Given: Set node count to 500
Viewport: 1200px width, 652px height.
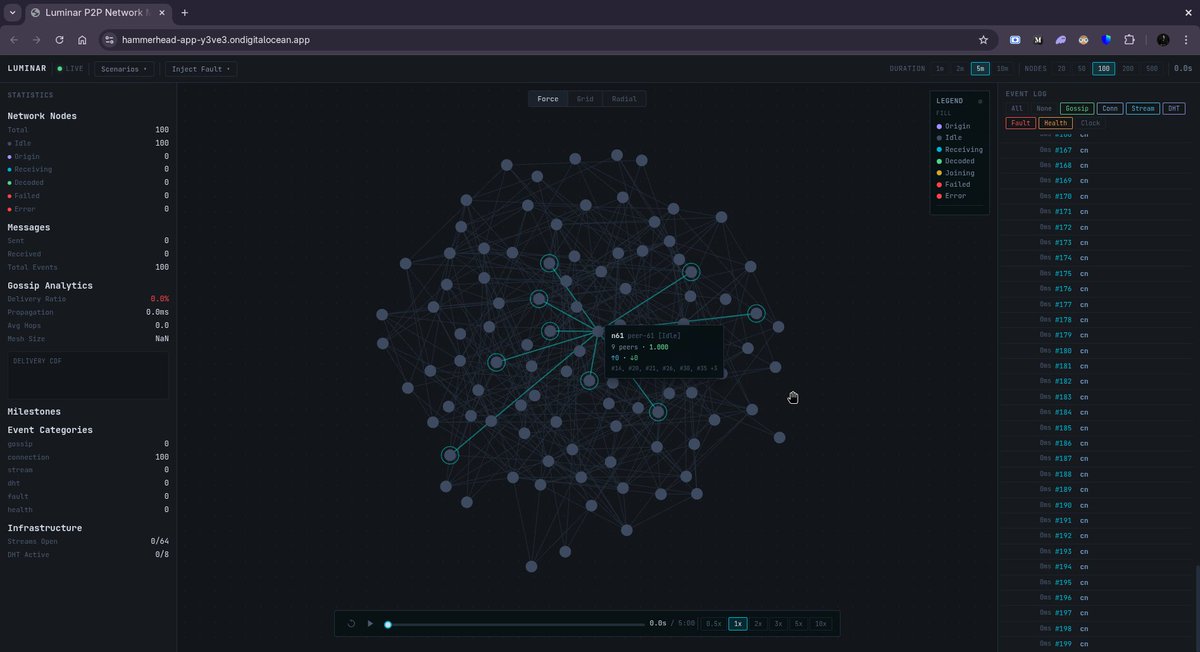Looking at the screenshot, I should point(1151,69).
